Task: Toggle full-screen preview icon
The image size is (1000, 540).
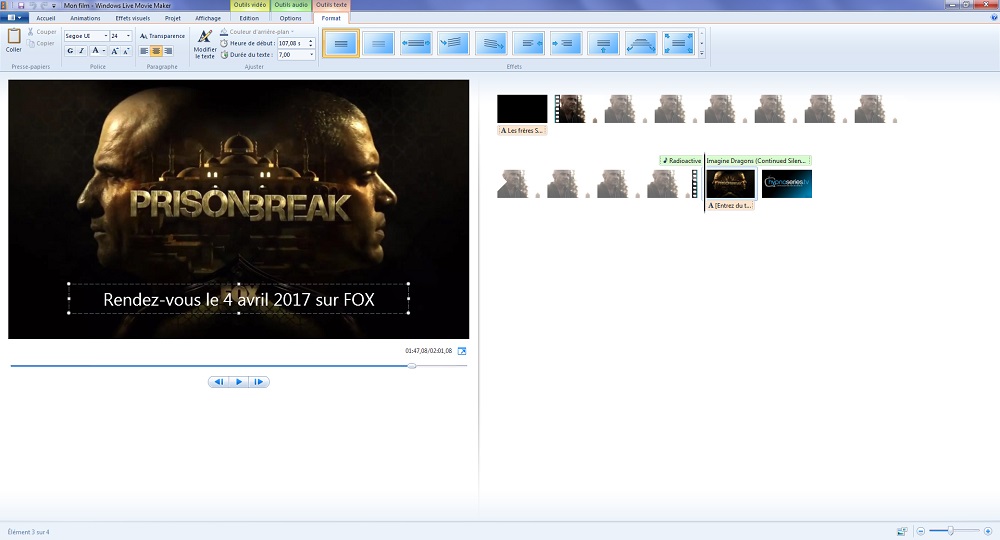Action: click(x=462, y=351)
